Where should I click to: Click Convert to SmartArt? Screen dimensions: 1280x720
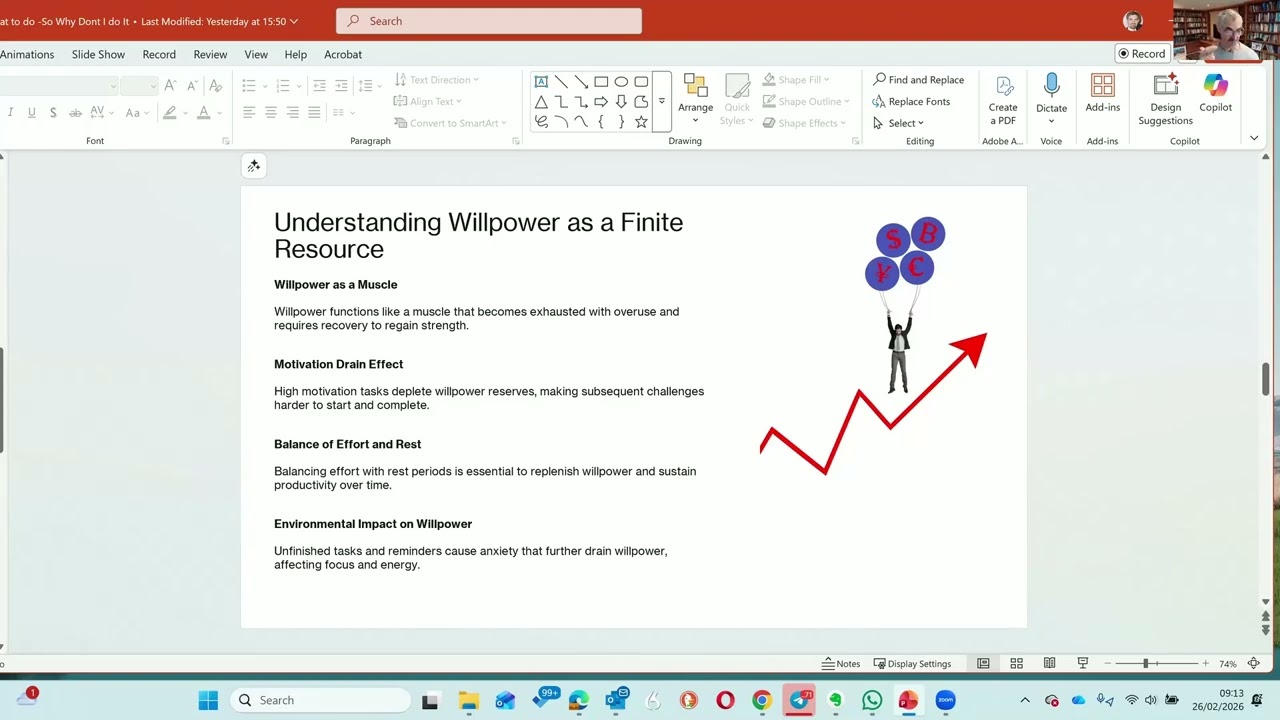coord(450,123)
